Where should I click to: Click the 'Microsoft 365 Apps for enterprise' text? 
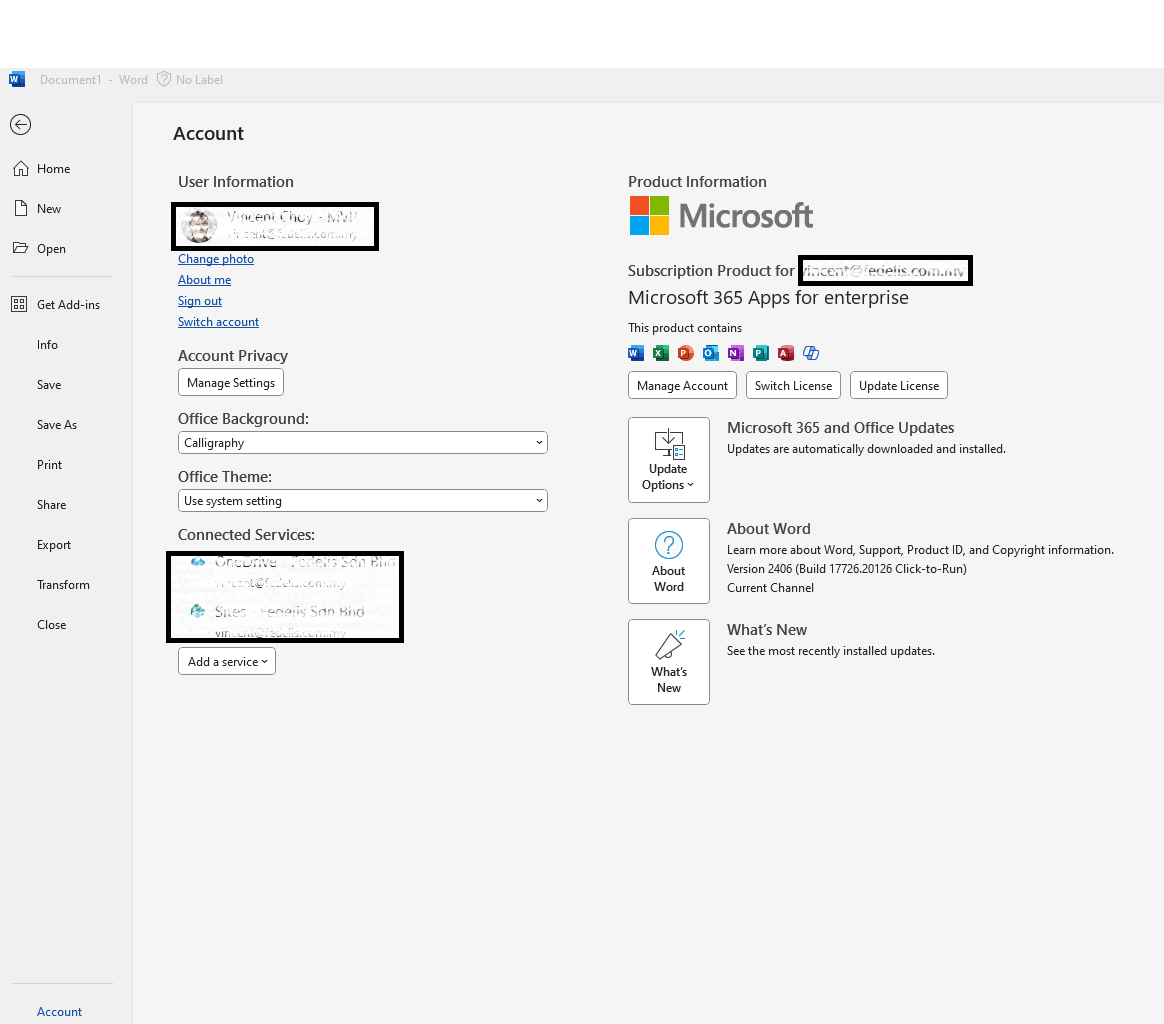coord(768,298)
